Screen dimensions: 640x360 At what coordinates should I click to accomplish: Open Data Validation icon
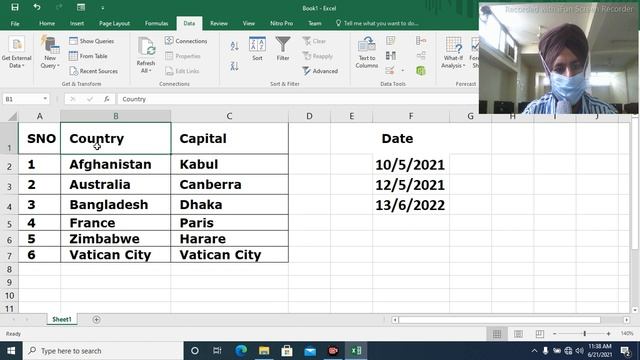click(391, 71)
